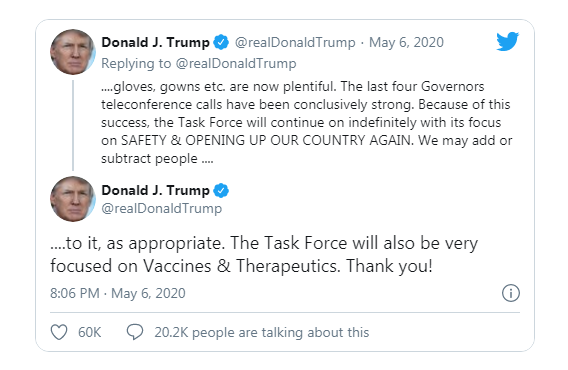Open profile picture in the main tweet
568x370 pixels.
pos(73,199)
